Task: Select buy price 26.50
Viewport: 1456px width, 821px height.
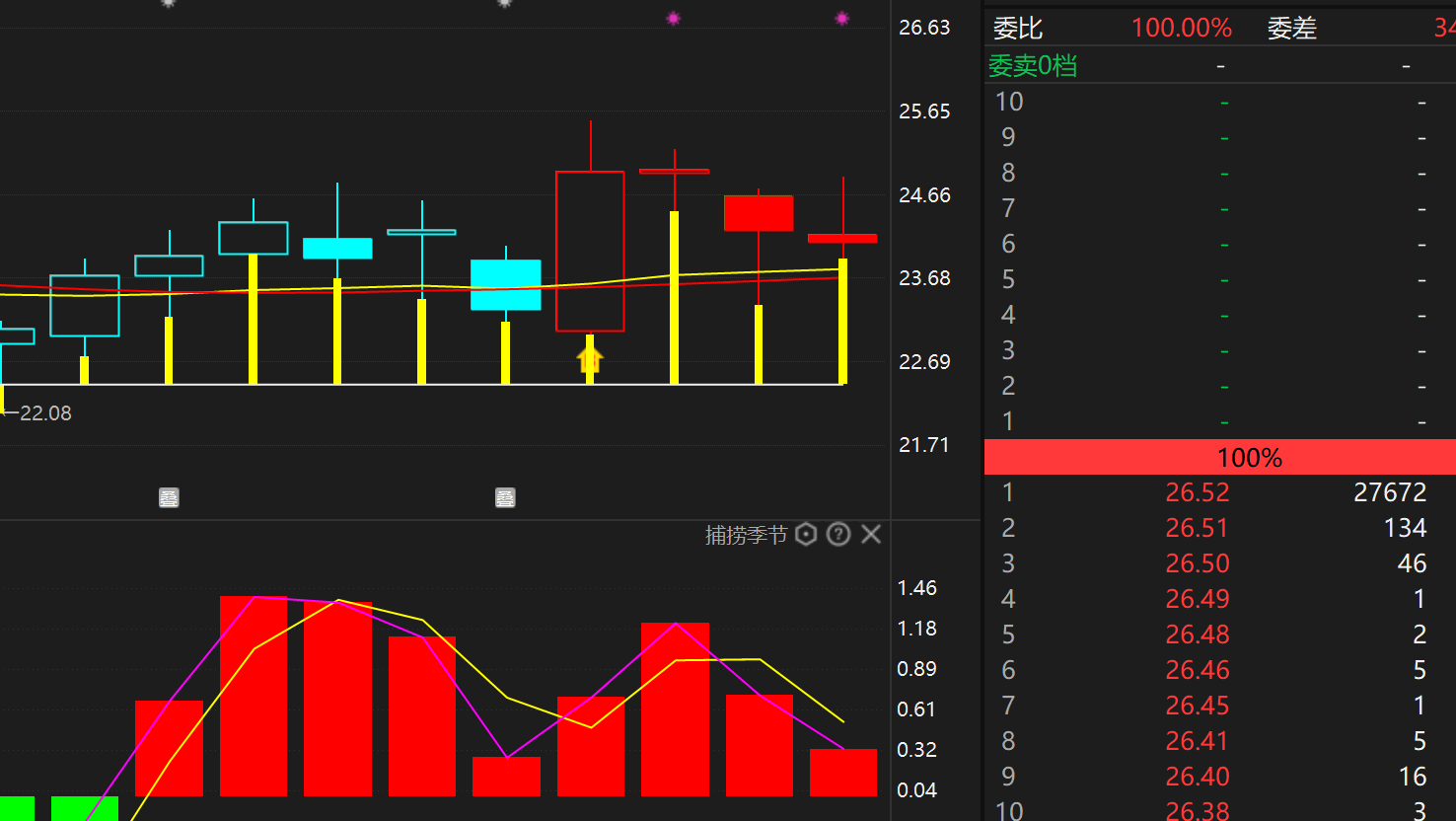Action: pos(1198,563)
